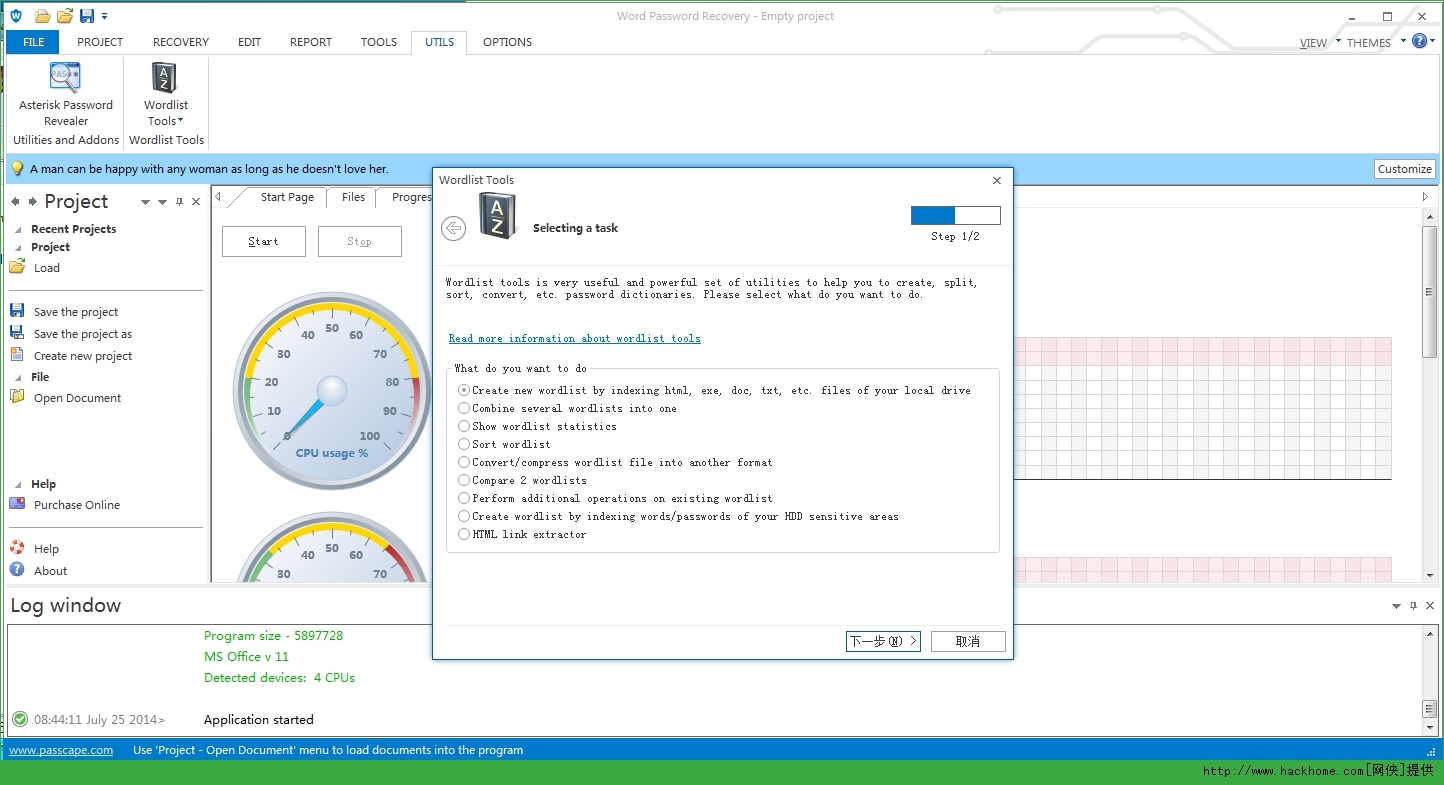The image size is (1444, 785).
Task: Click the 下一步(N) next button
Action: click(x=883, y=641)
